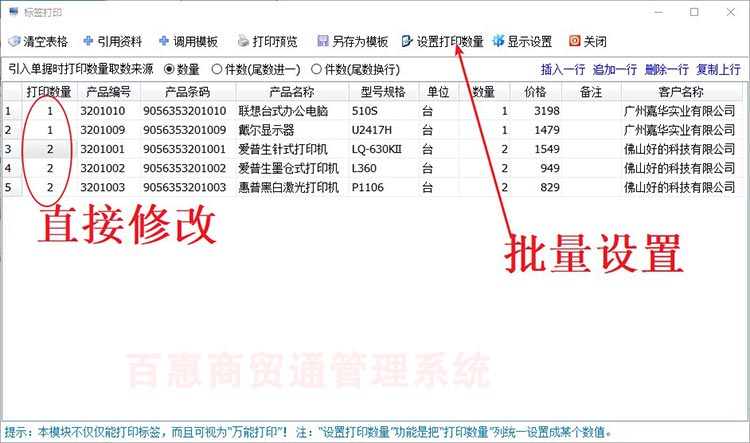Select 件数(尾数进一) radio option

click(x=217, y=69)
